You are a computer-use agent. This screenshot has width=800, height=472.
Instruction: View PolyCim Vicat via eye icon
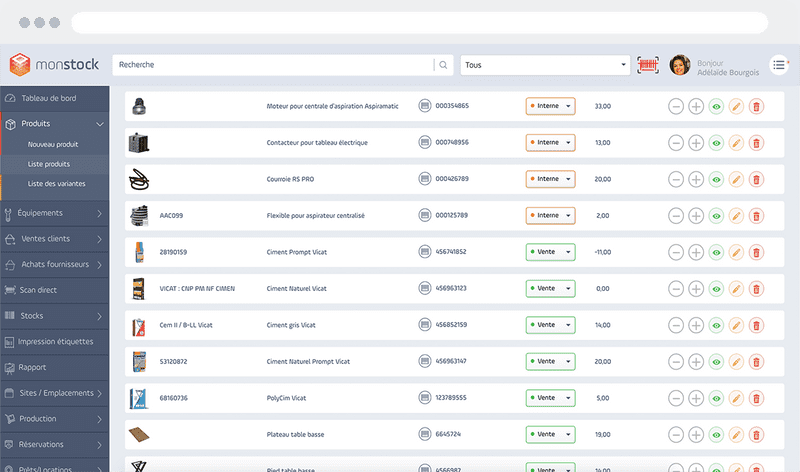coord(716,398)
